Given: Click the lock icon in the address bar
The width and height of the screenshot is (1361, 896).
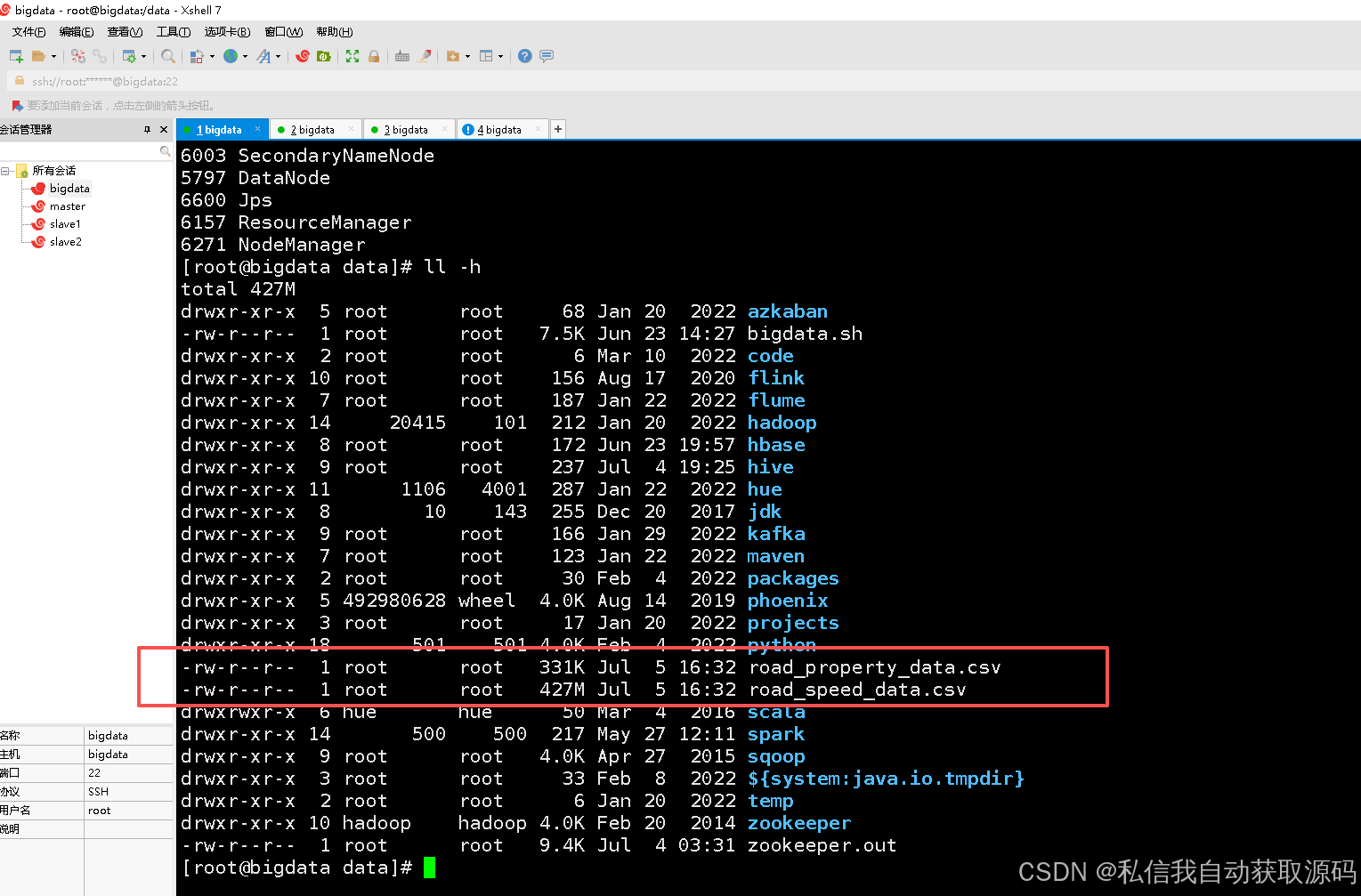Looking at the screenshot, I should click(20, 81).
